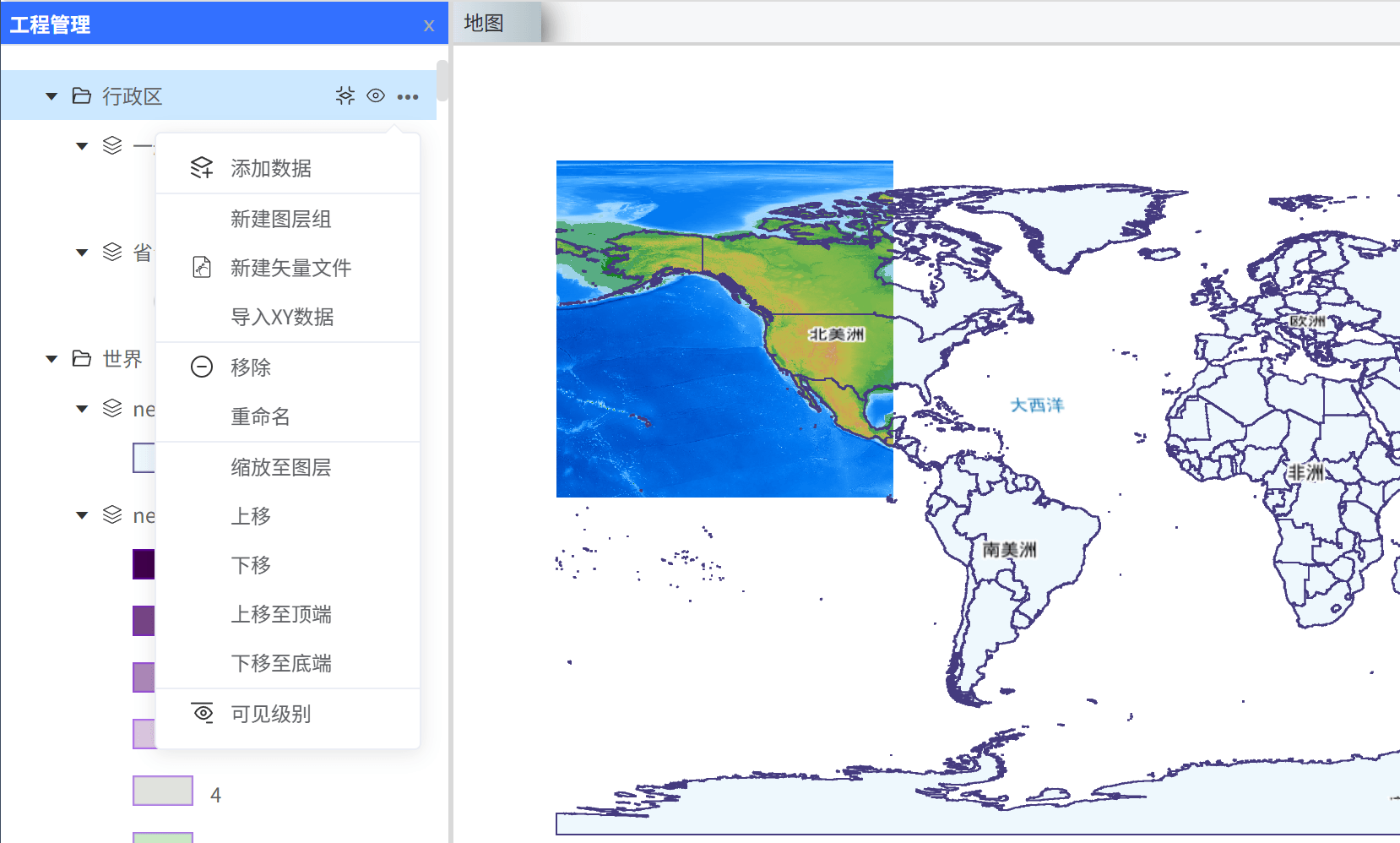Show the 可见级别 visibility setting
The width and height of the screenshot is (1400, 843).
click(269, 714)
